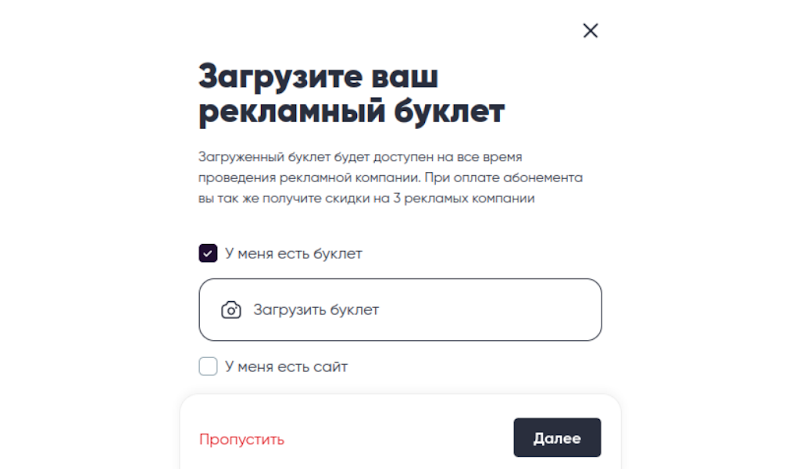Click description line starting "вы так же получите"
Viewport: 800px width, 469px height.
tap(366, 199)
